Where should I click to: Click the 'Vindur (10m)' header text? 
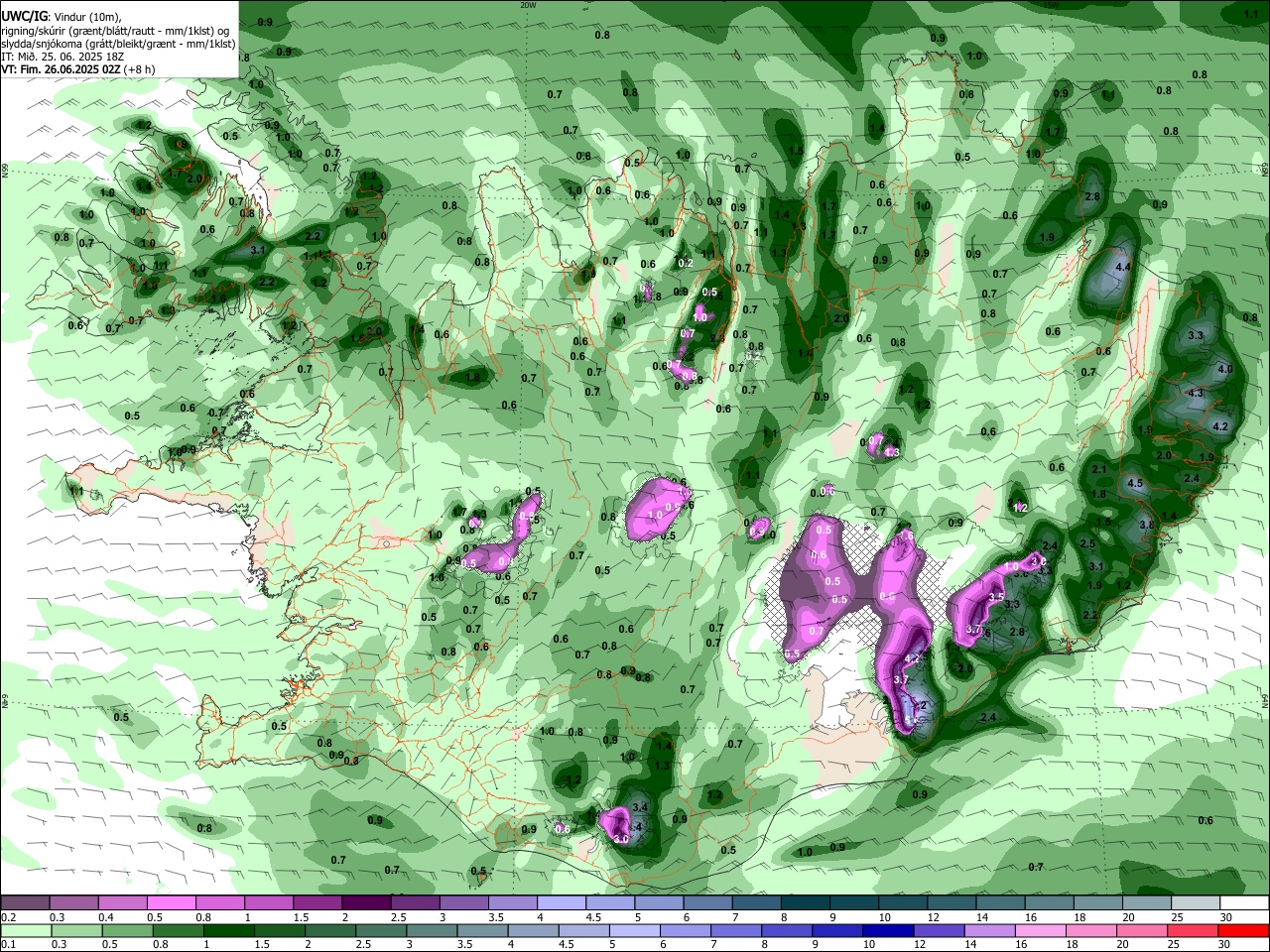point(86,16)
